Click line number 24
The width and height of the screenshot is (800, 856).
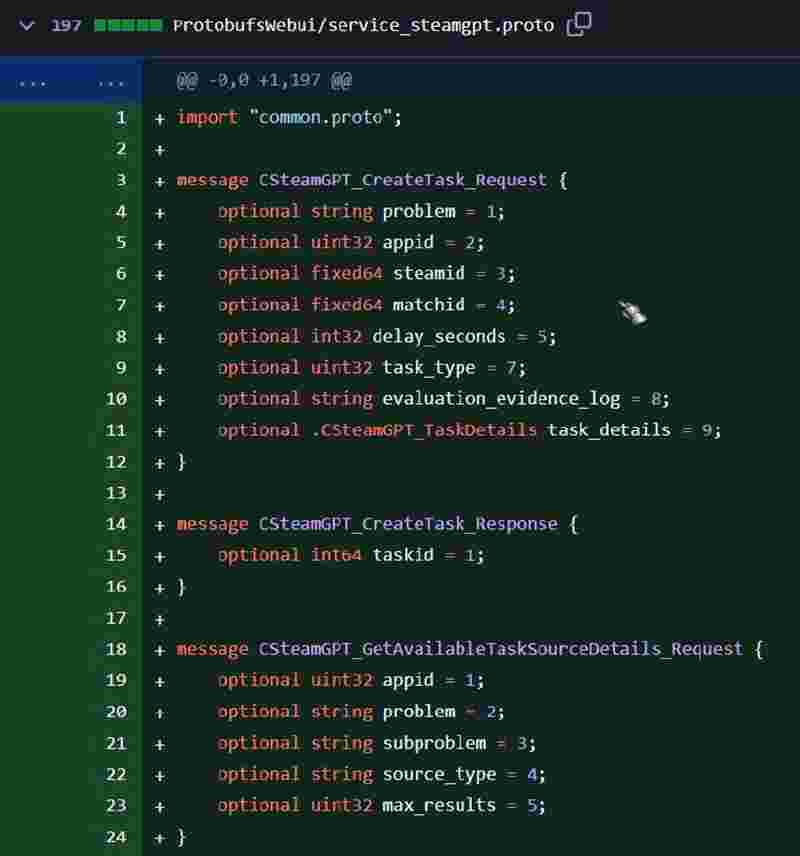click(x=117, y=836)
